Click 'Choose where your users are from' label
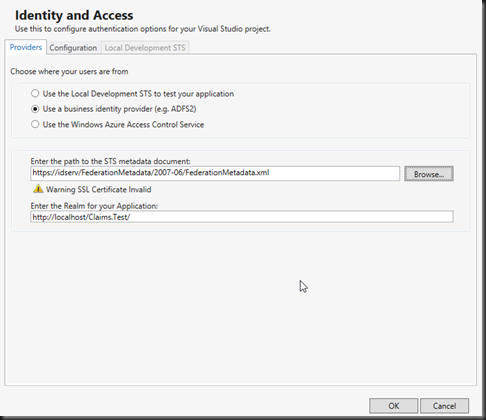This screenshot has width=486, height=420. (69, 72)
